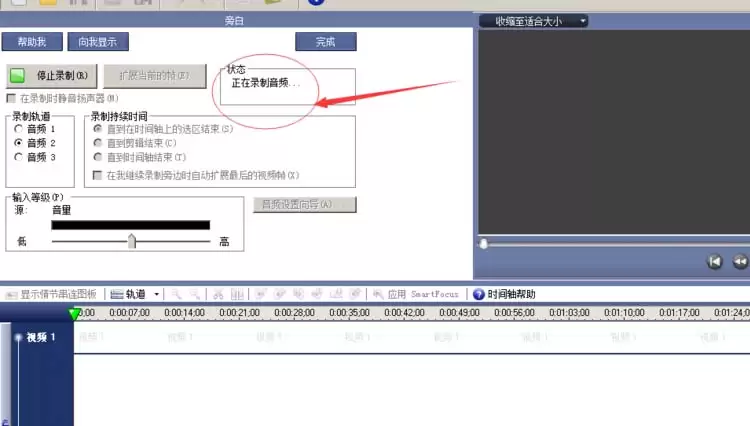Click the input level volume slider handle
Screen dimensions: 750x426
132,240
